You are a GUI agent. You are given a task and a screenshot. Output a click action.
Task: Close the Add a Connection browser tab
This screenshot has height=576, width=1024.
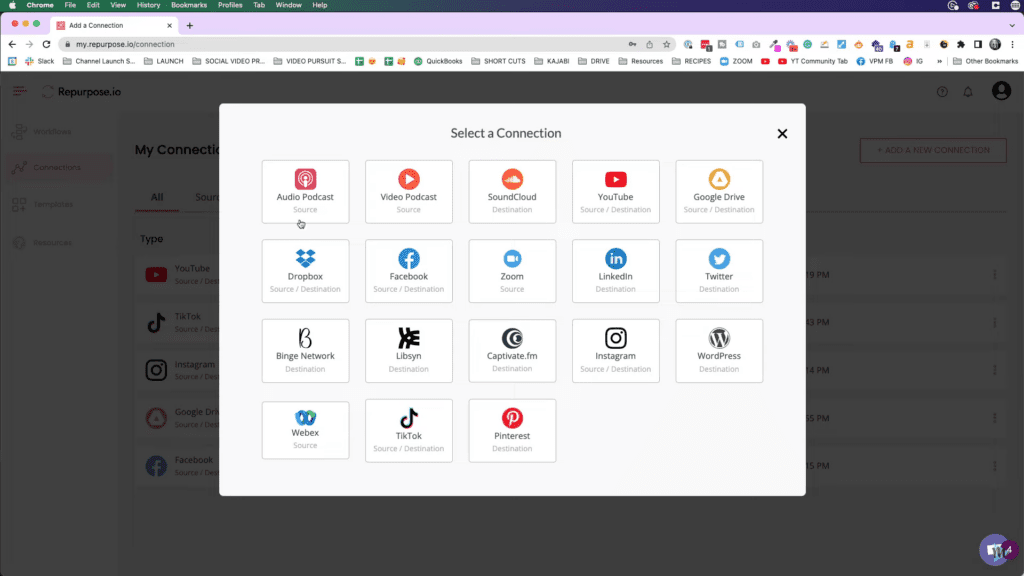click(x=169, y=25)
